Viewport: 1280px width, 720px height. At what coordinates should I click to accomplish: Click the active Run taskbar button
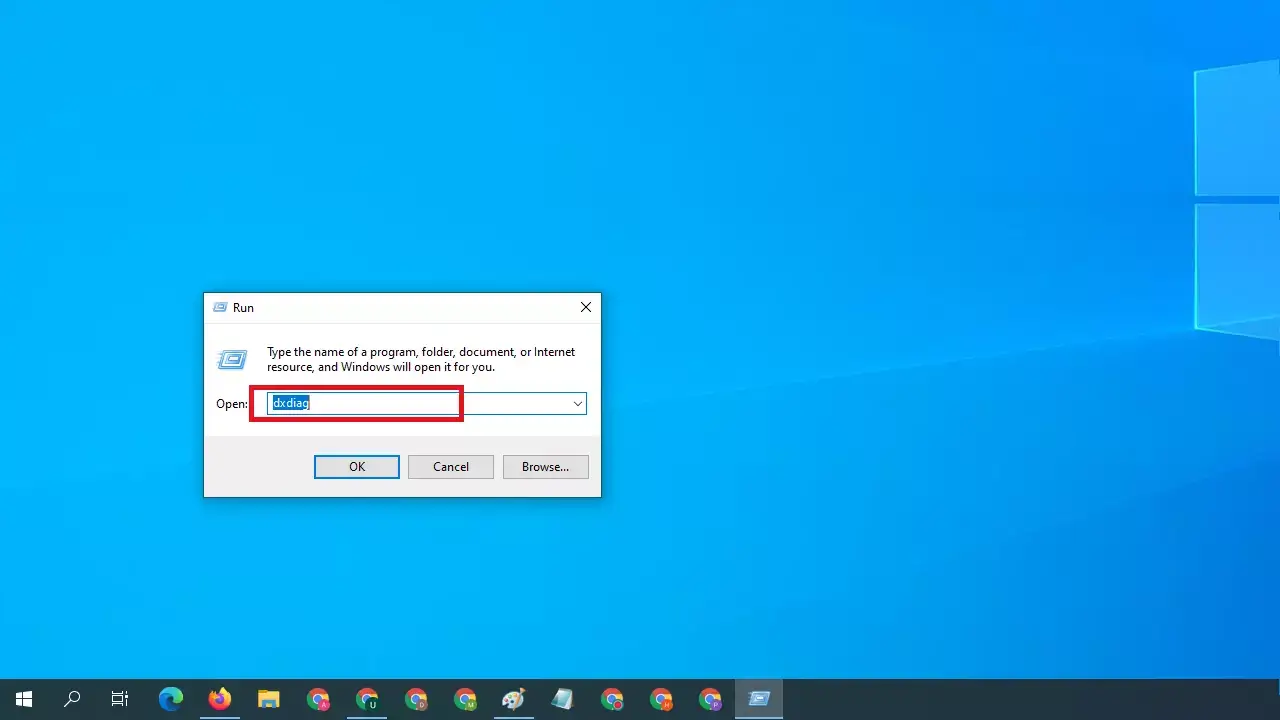759,699
